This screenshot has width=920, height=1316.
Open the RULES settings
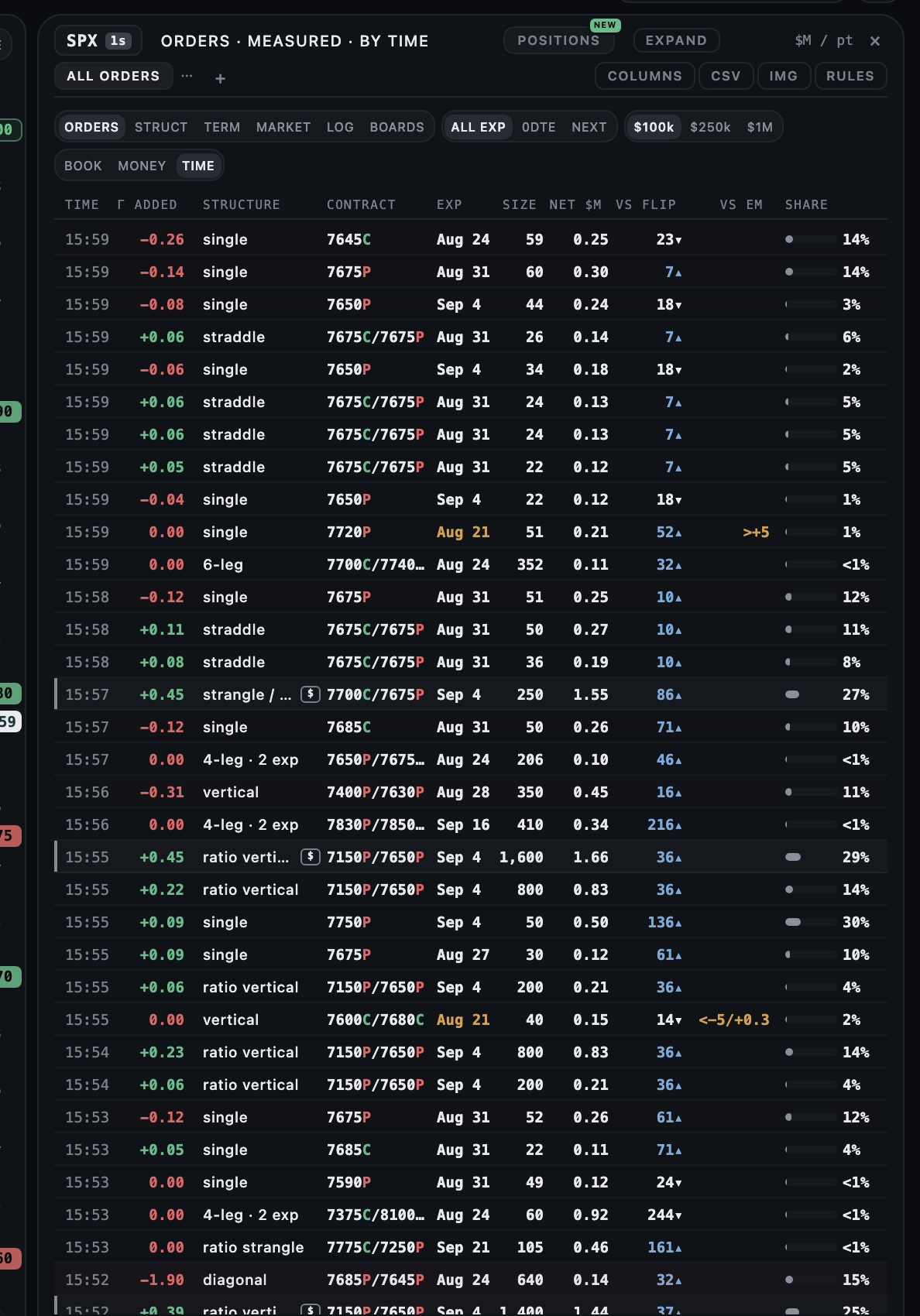pyautogui.click(x=850, y=76)
